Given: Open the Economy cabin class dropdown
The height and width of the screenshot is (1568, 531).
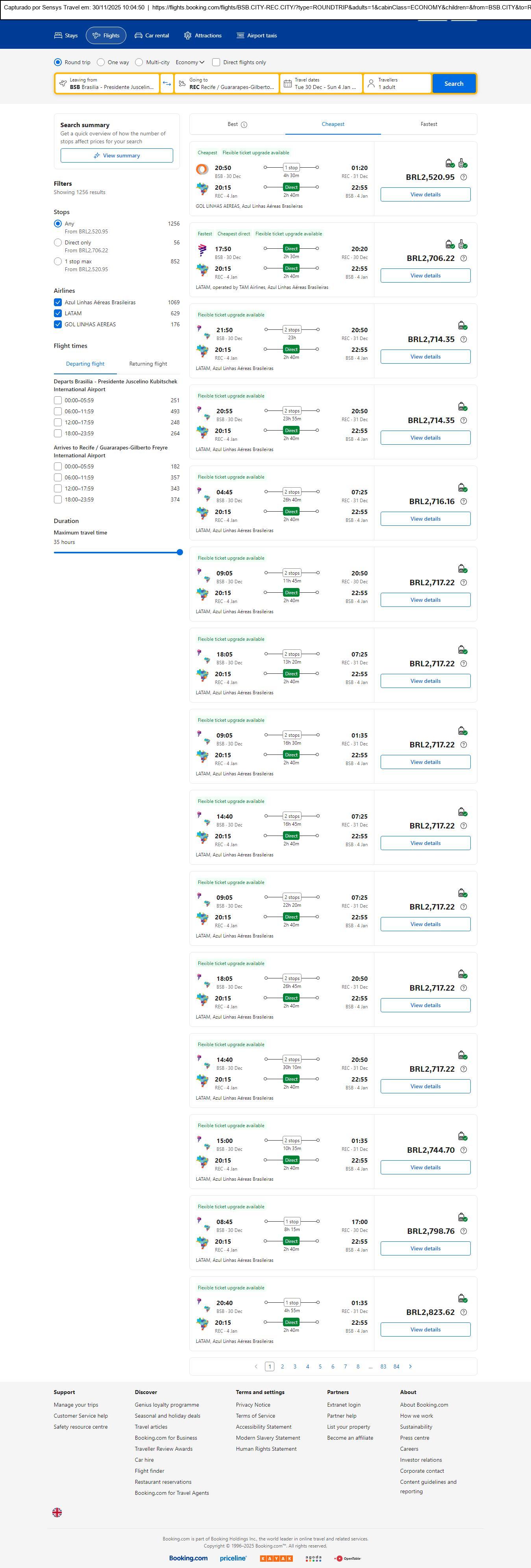Looking at the screenshot, I should pyautogui.click(x=189, y=62).
